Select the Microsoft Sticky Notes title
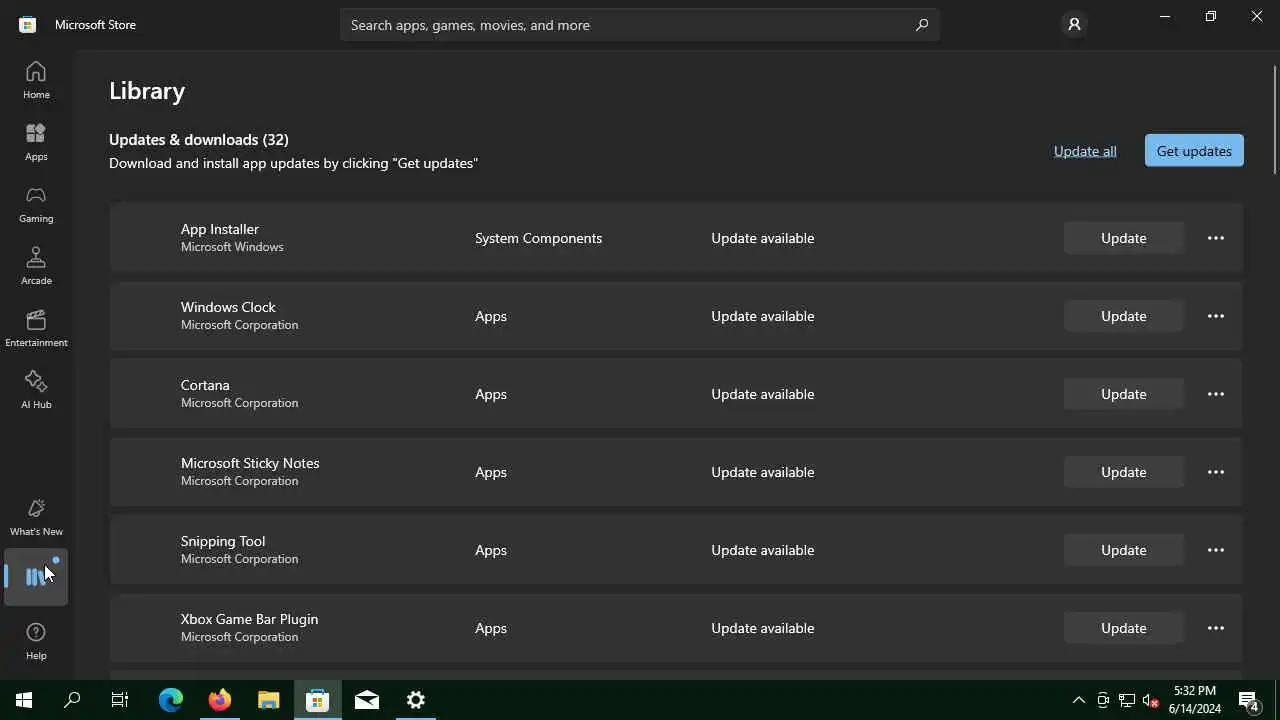The height and width of the screenshot is (720, 1280). coord(250,463)
